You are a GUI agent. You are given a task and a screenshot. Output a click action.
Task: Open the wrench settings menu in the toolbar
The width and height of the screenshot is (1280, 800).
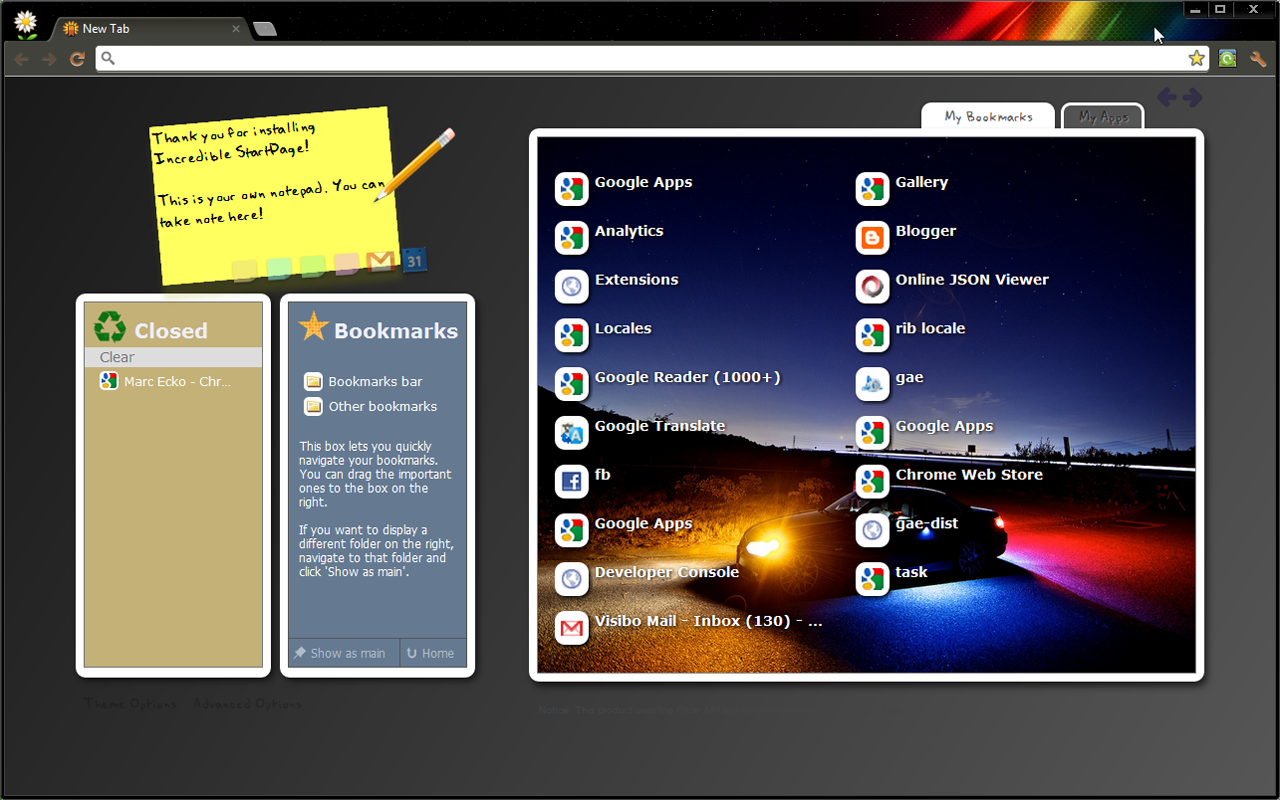(x=1258, y=58)
